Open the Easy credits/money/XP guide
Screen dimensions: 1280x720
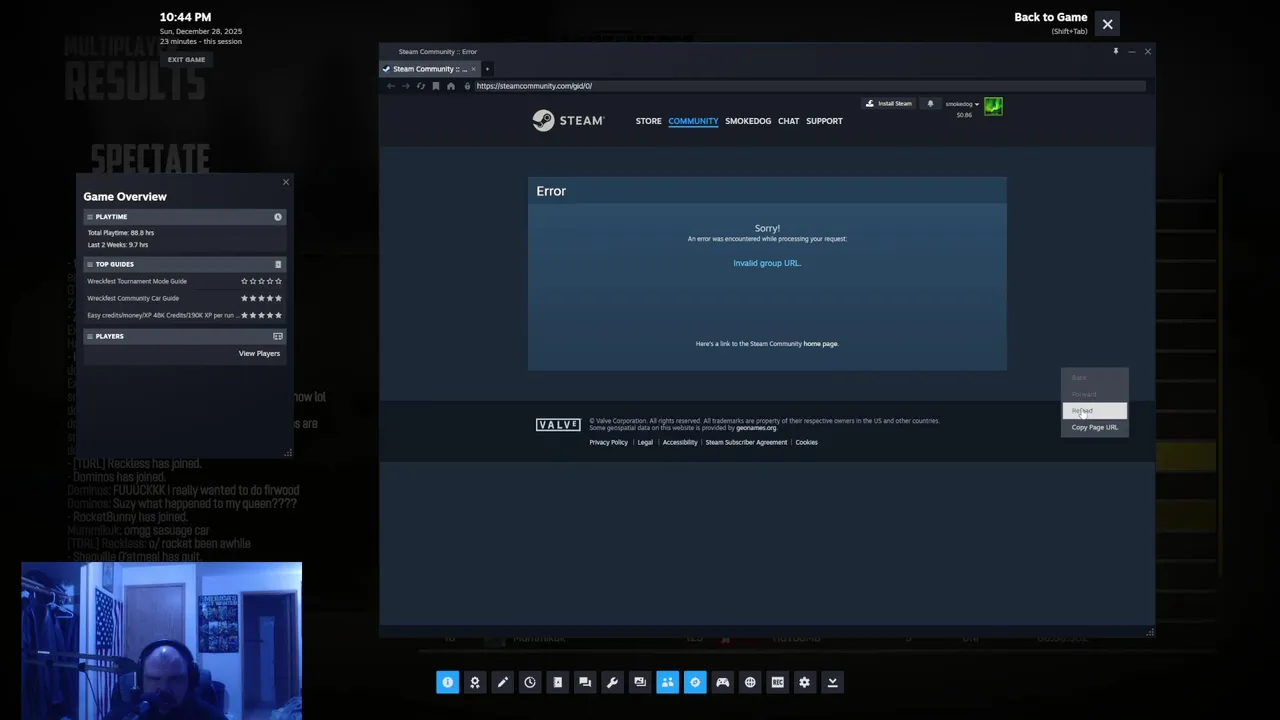click(x=162, y=315)
